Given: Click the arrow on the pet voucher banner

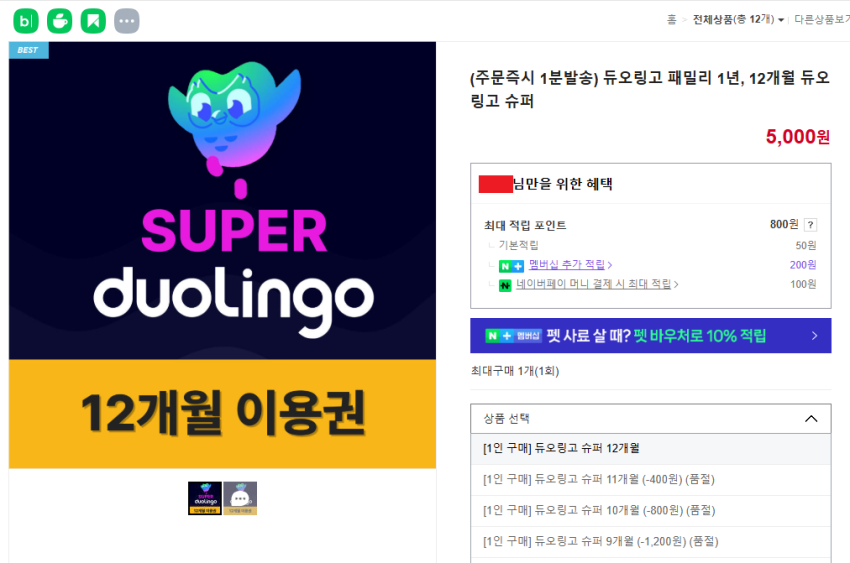Looking at the screenshot, I should click(x=814, y=335).
